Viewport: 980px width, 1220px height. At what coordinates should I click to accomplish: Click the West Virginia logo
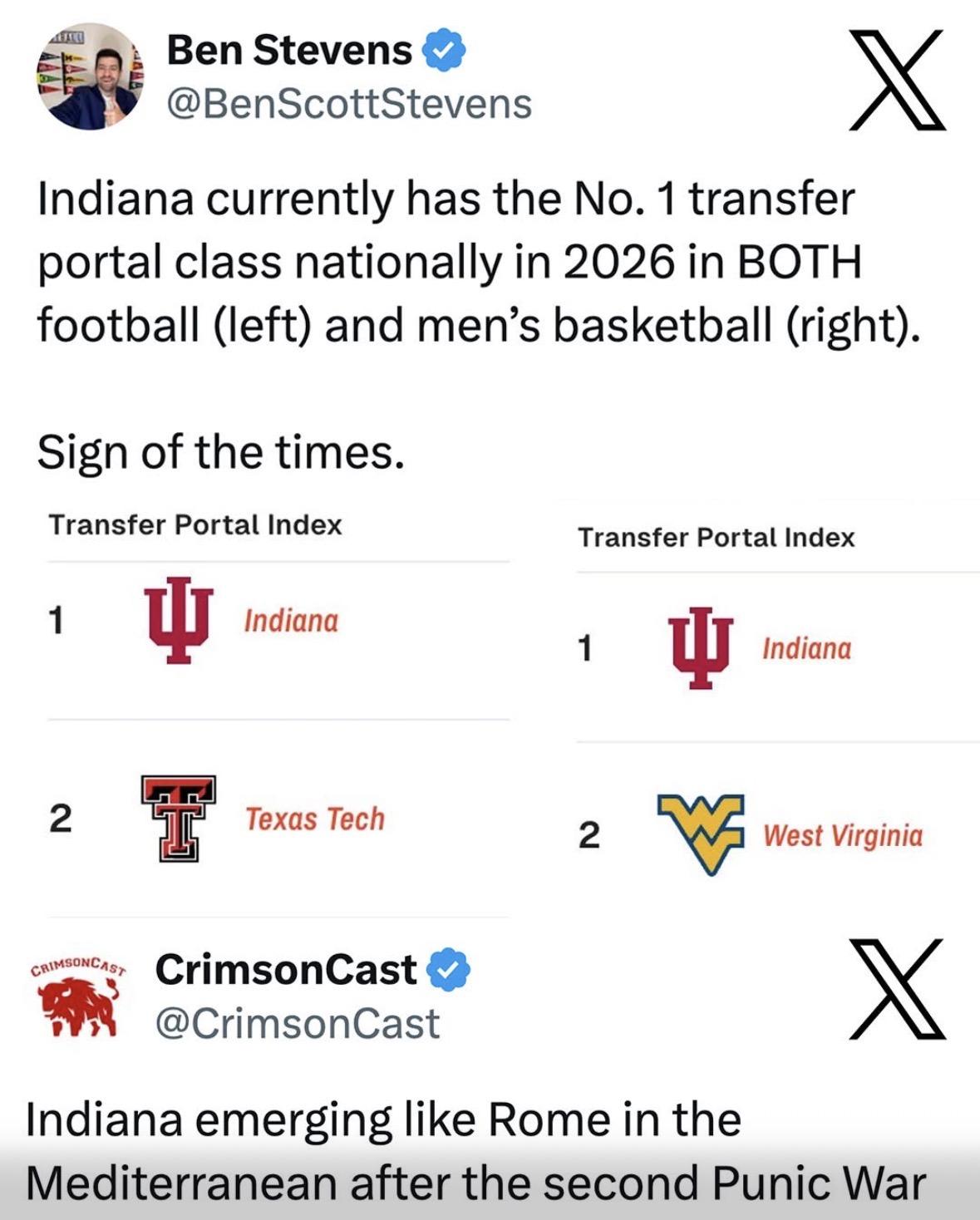pyautogui.click(x=700, y=834)
